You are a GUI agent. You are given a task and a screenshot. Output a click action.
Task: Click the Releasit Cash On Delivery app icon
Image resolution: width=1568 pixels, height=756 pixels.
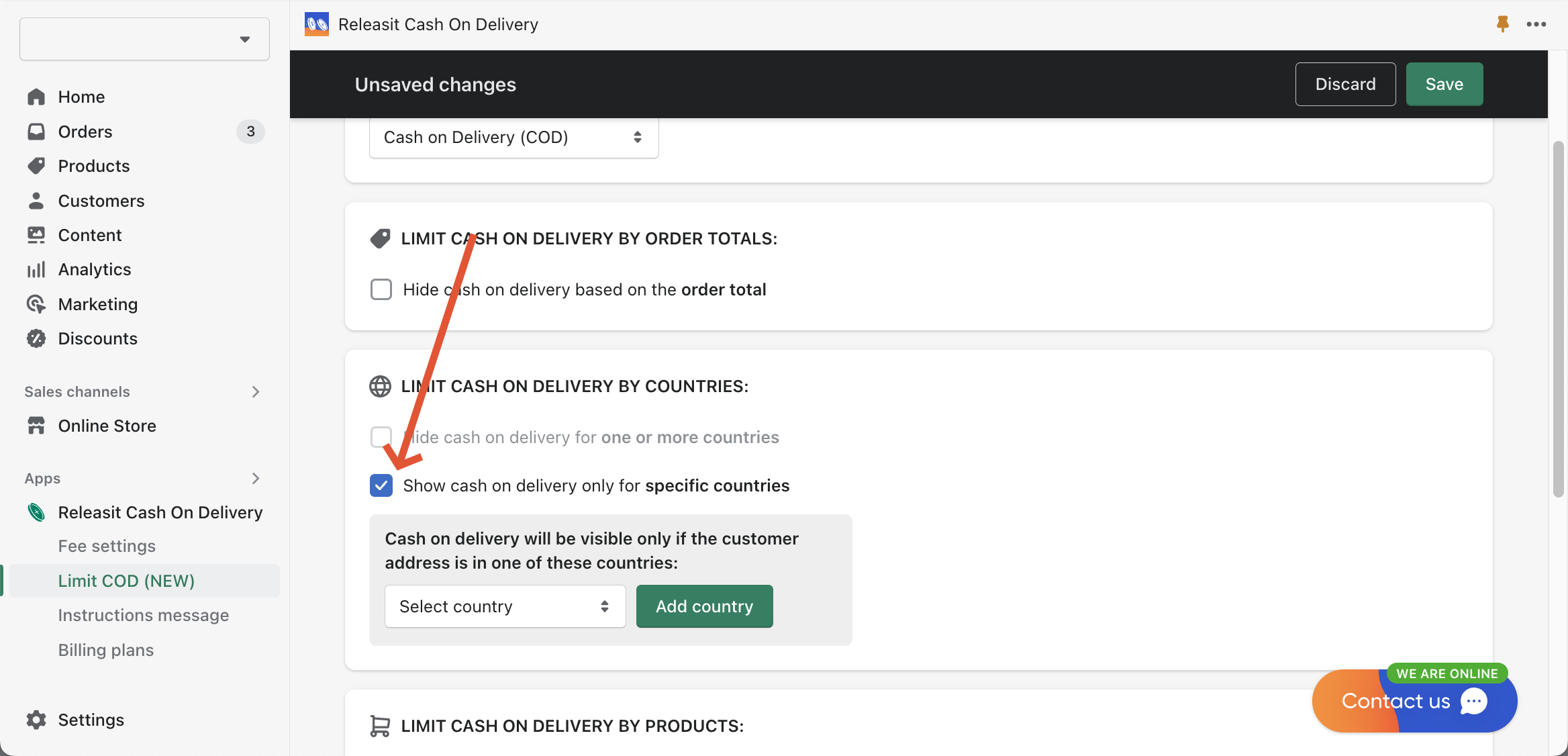point(315,23)
